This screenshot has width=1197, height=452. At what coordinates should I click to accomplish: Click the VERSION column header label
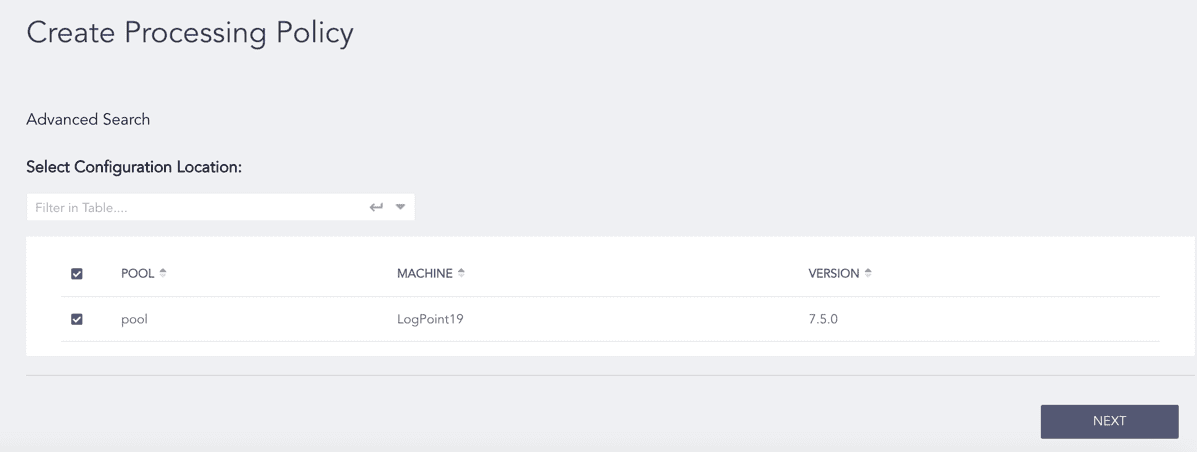click(833, 273)
